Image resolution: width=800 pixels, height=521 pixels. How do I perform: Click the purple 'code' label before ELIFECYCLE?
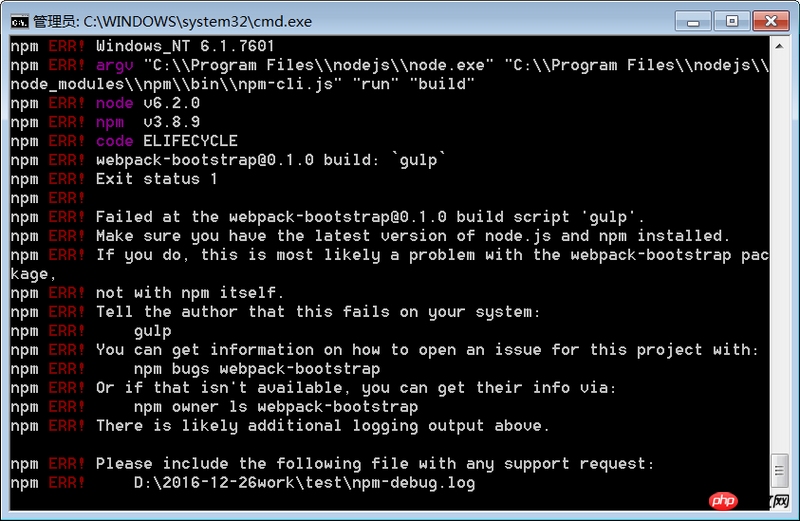115,141
